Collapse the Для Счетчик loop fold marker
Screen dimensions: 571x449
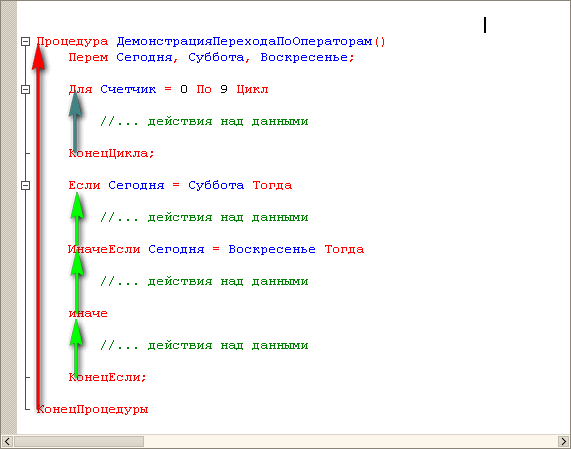point(25,90)
